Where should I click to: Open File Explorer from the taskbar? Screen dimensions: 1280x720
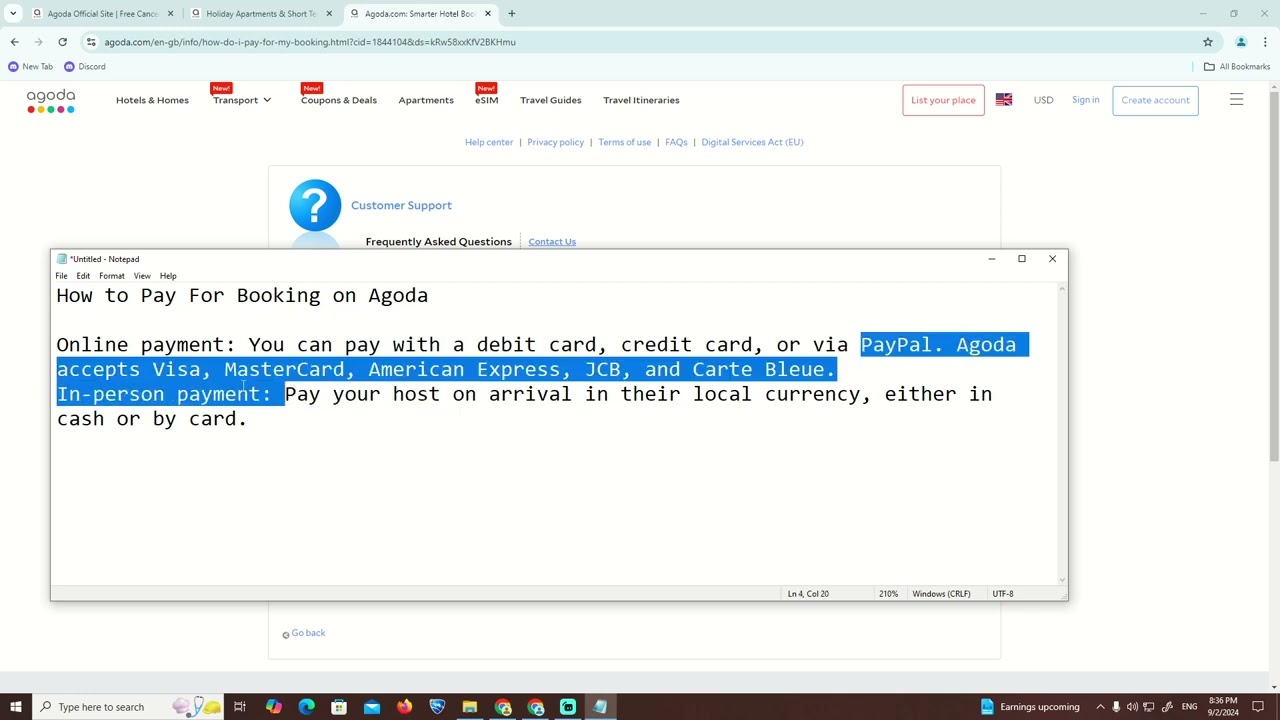pyautogui.click(x=470, y=707)
